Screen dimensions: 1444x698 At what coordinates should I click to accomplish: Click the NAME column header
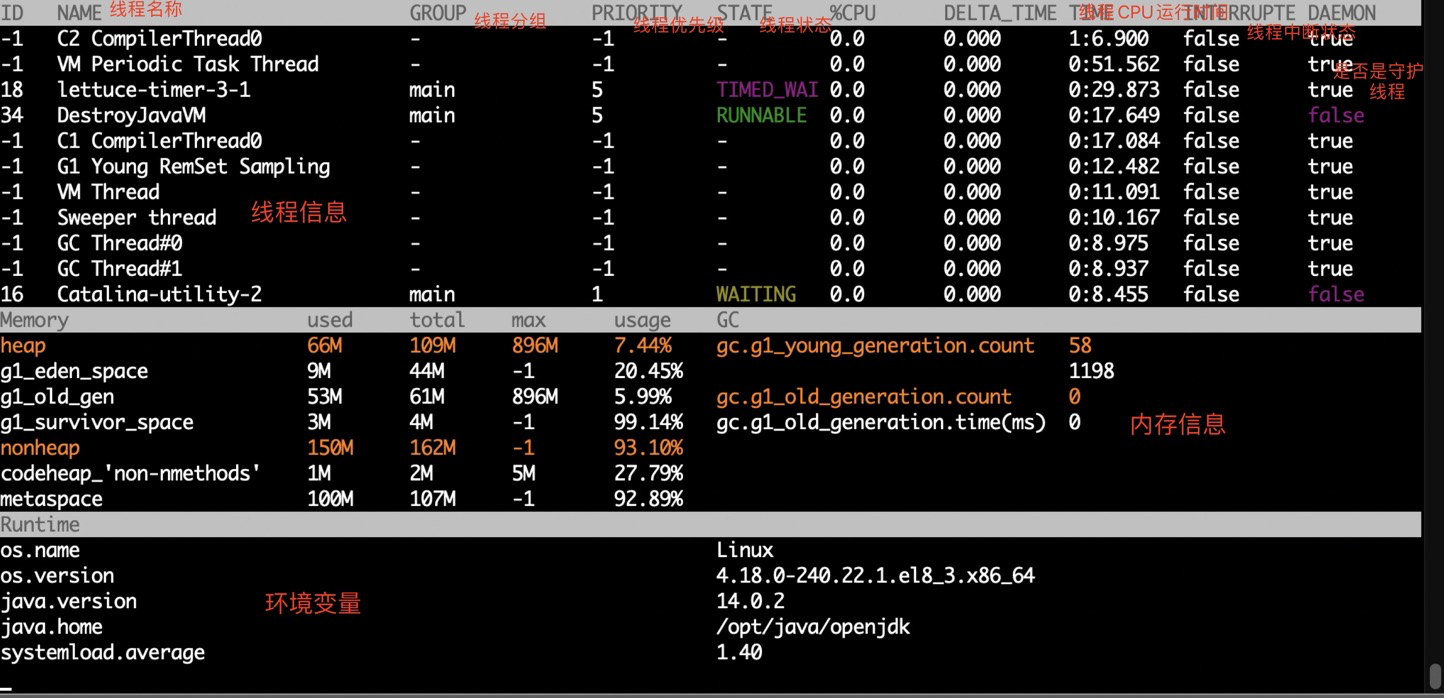(x=79, y=13)
